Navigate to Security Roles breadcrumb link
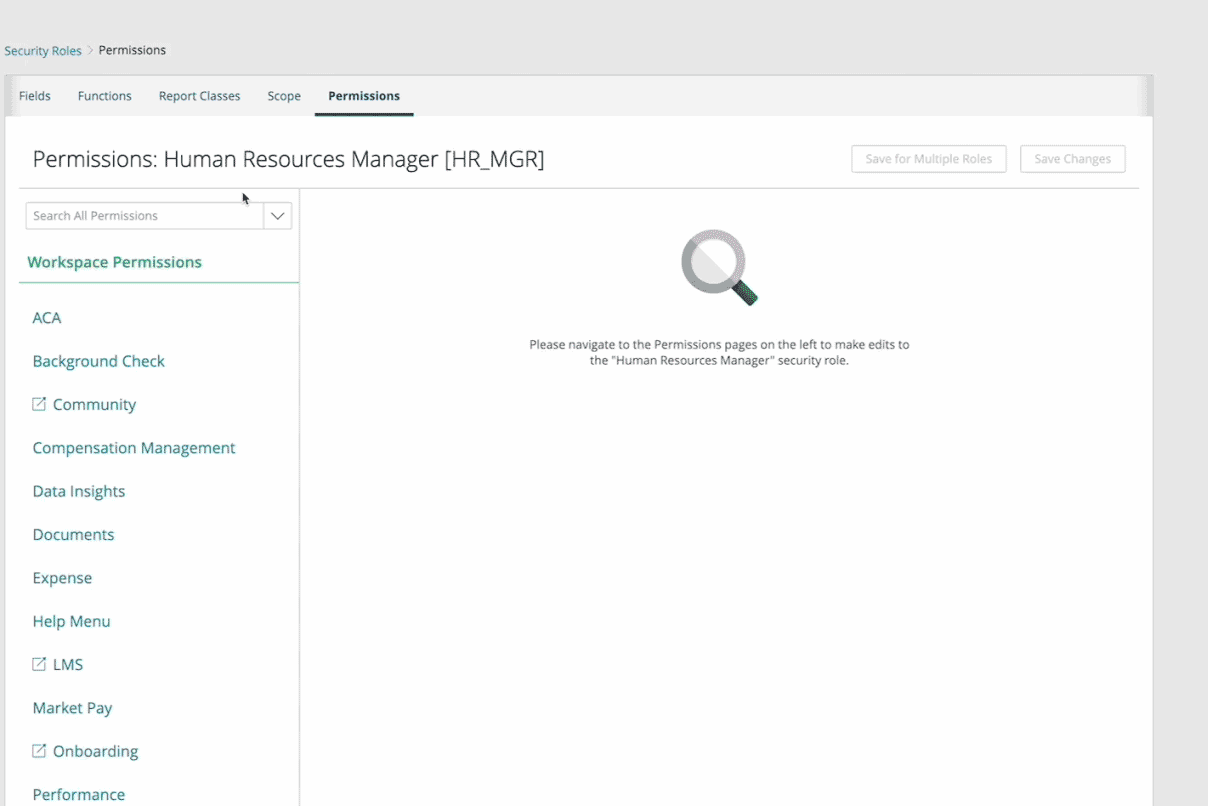Screen dimensions: 1208x806 [x=43, y=51]
